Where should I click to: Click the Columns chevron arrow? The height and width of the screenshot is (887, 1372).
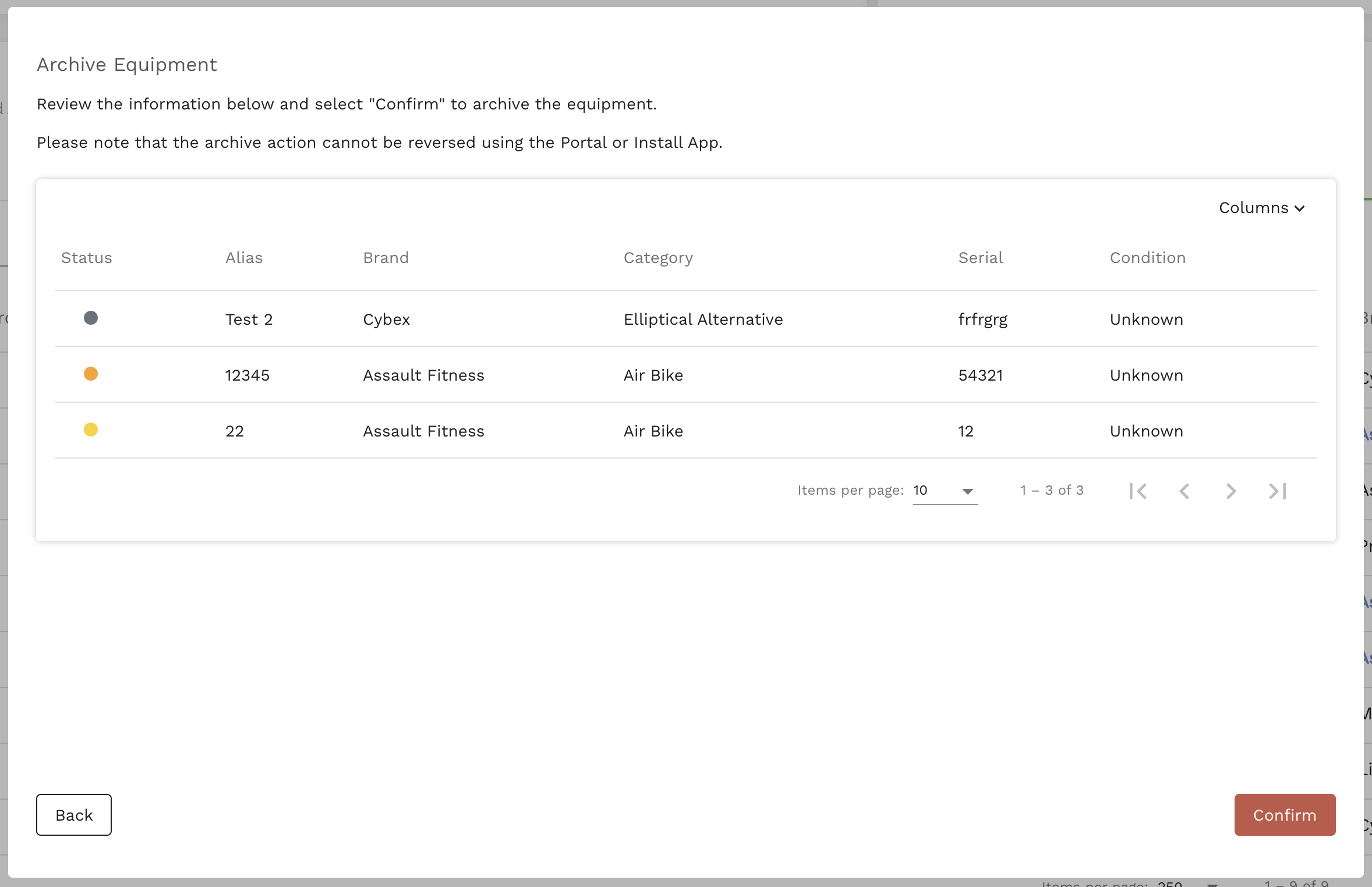(1300, 208)
